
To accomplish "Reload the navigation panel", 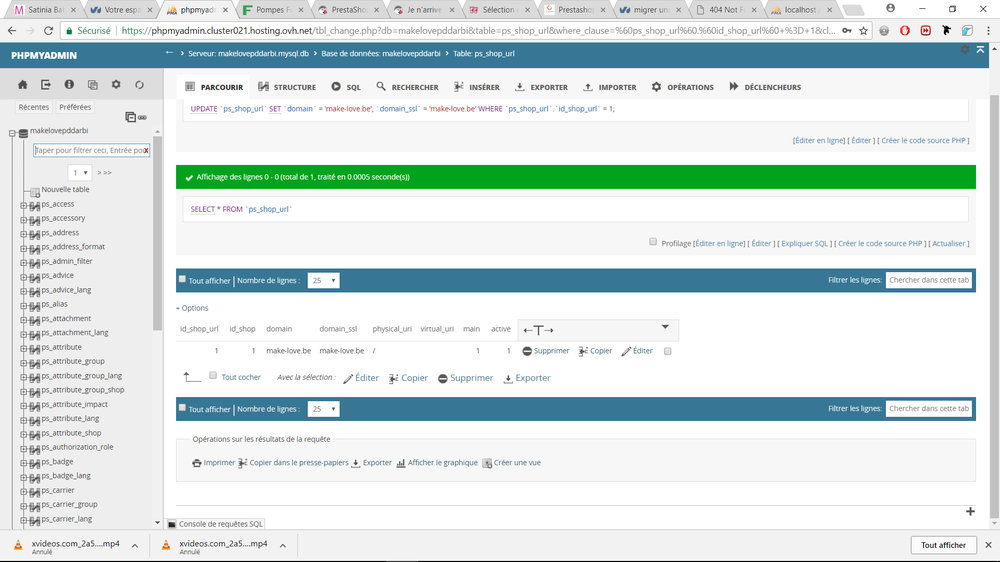I will pyautogui.click(x=139, y=84).
